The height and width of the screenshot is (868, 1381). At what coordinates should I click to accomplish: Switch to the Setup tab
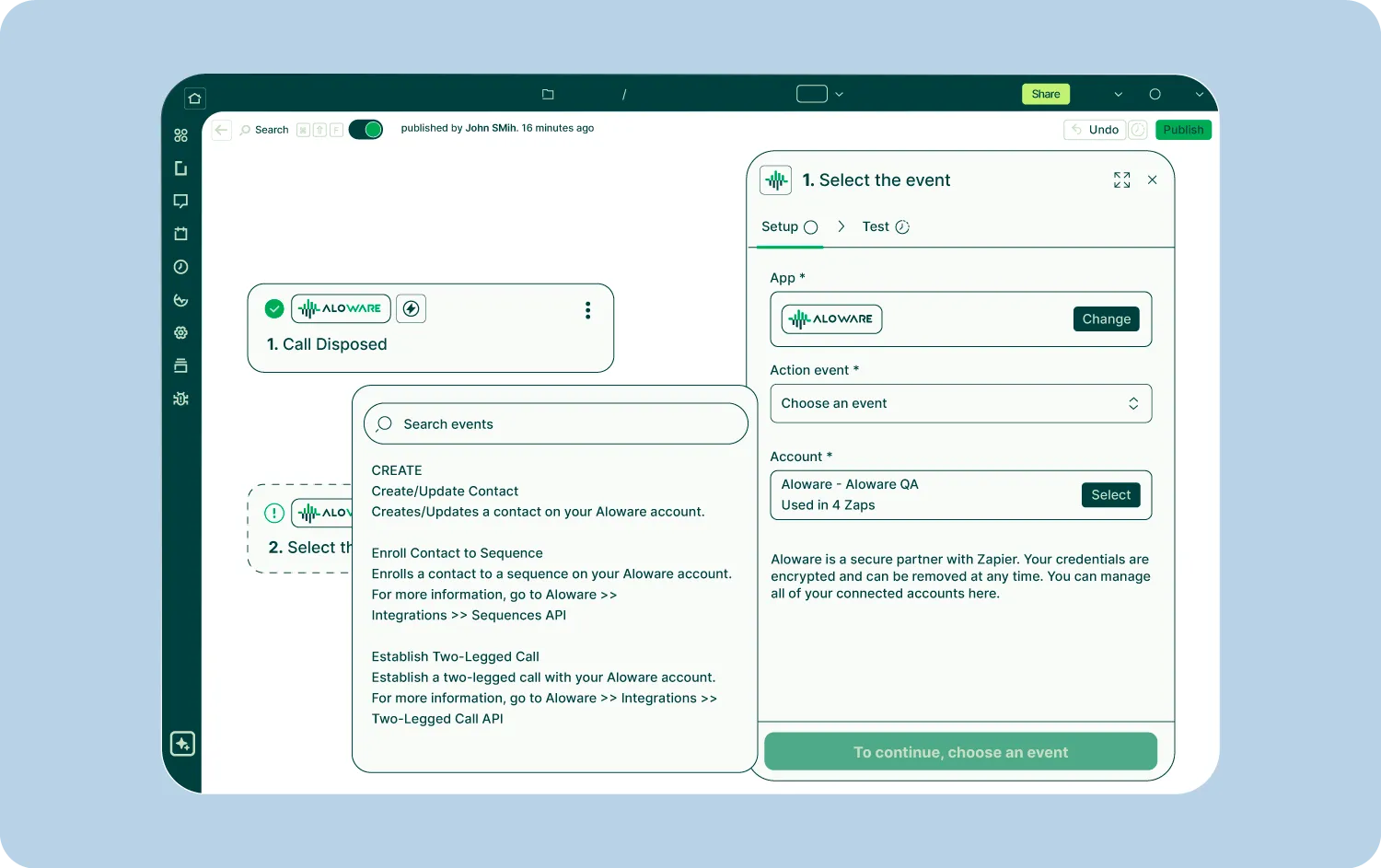(x=789, y=227)
